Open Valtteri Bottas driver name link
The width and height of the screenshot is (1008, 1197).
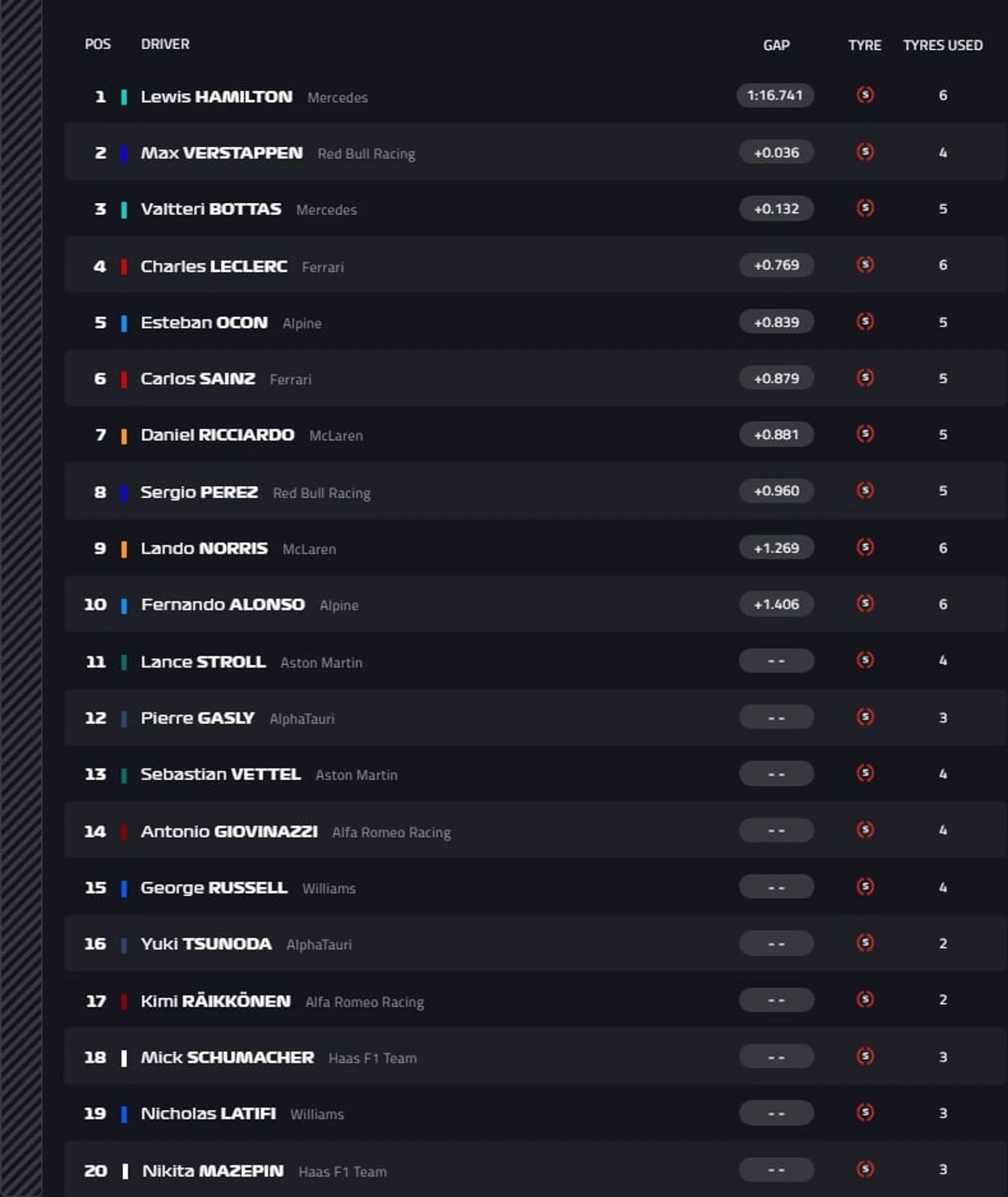point(211,209)
